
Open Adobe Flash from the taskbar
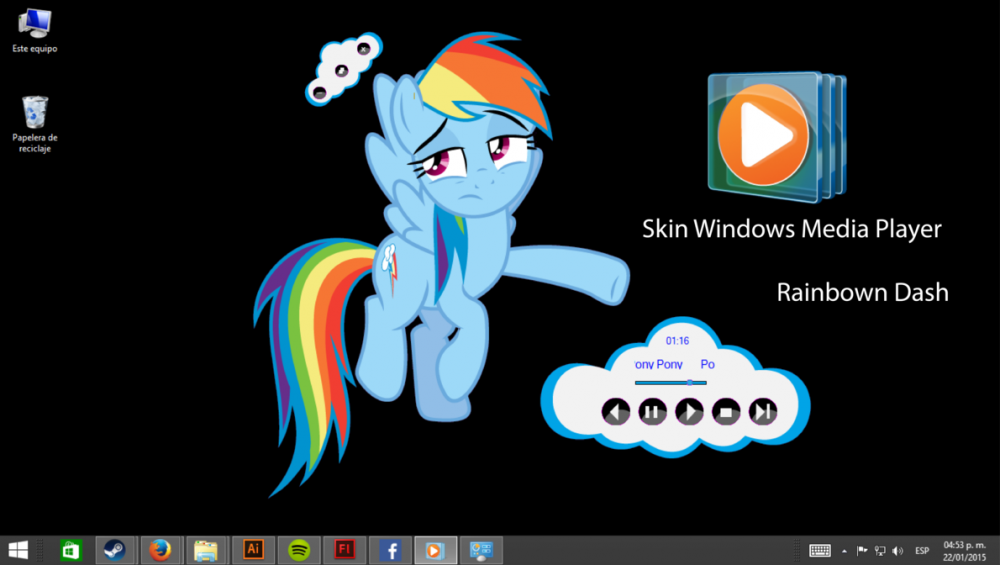tap(344, 550)
